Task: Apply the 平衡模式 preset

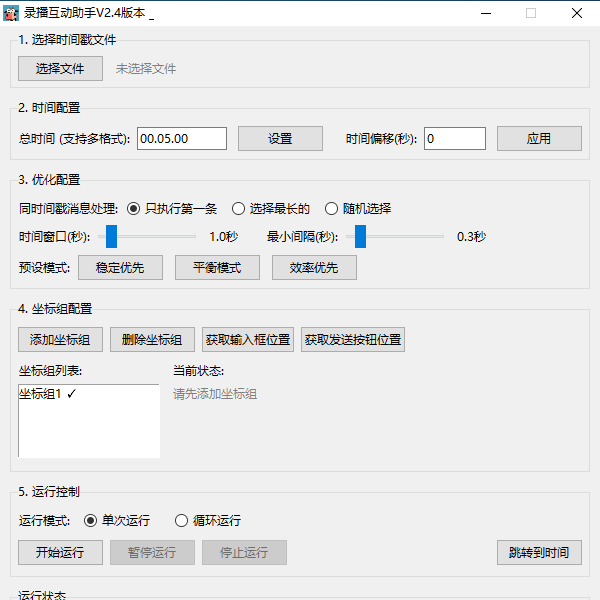Action: [217, 268]
